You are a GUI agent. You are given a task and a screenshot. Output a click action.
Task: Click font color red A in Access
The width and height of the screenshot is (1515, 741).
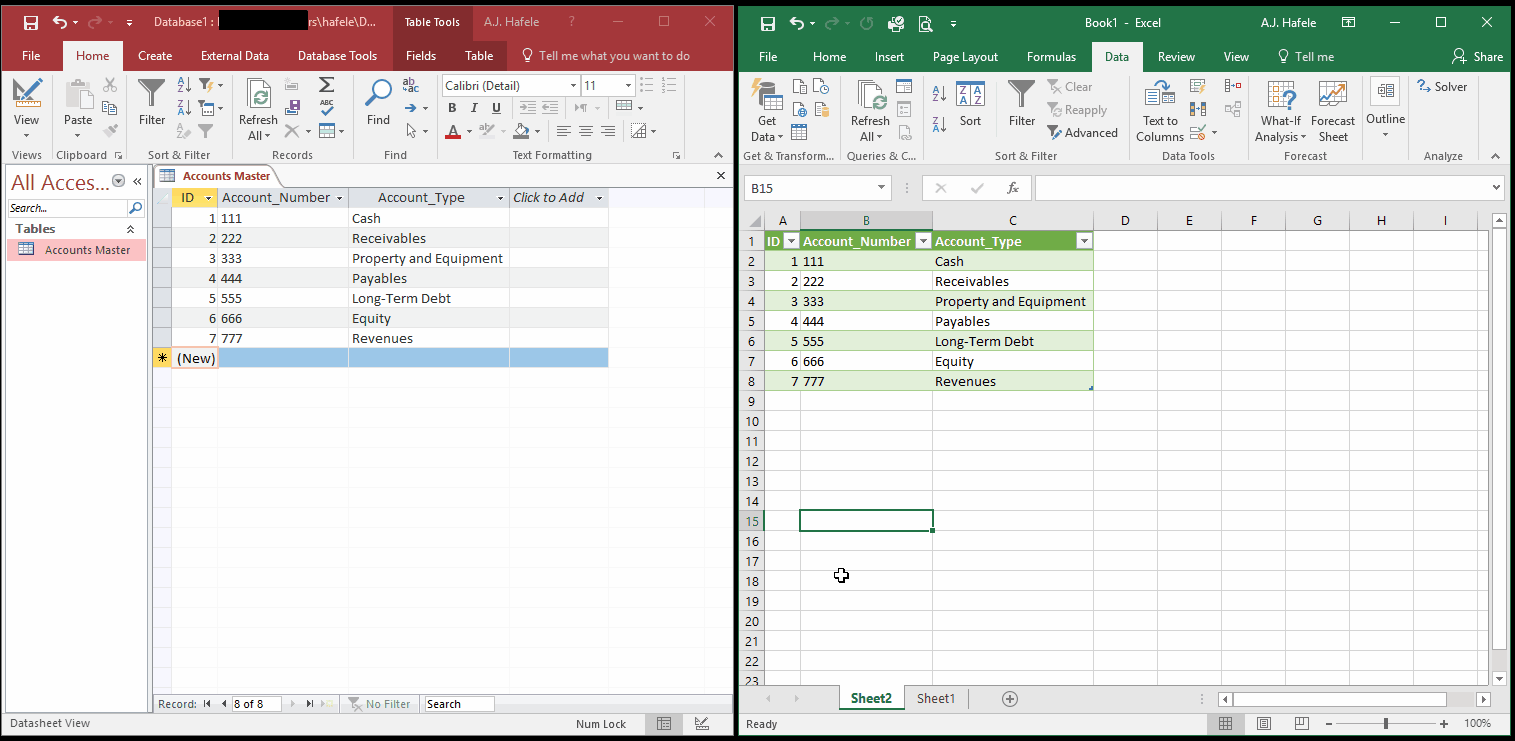[452, 131]
